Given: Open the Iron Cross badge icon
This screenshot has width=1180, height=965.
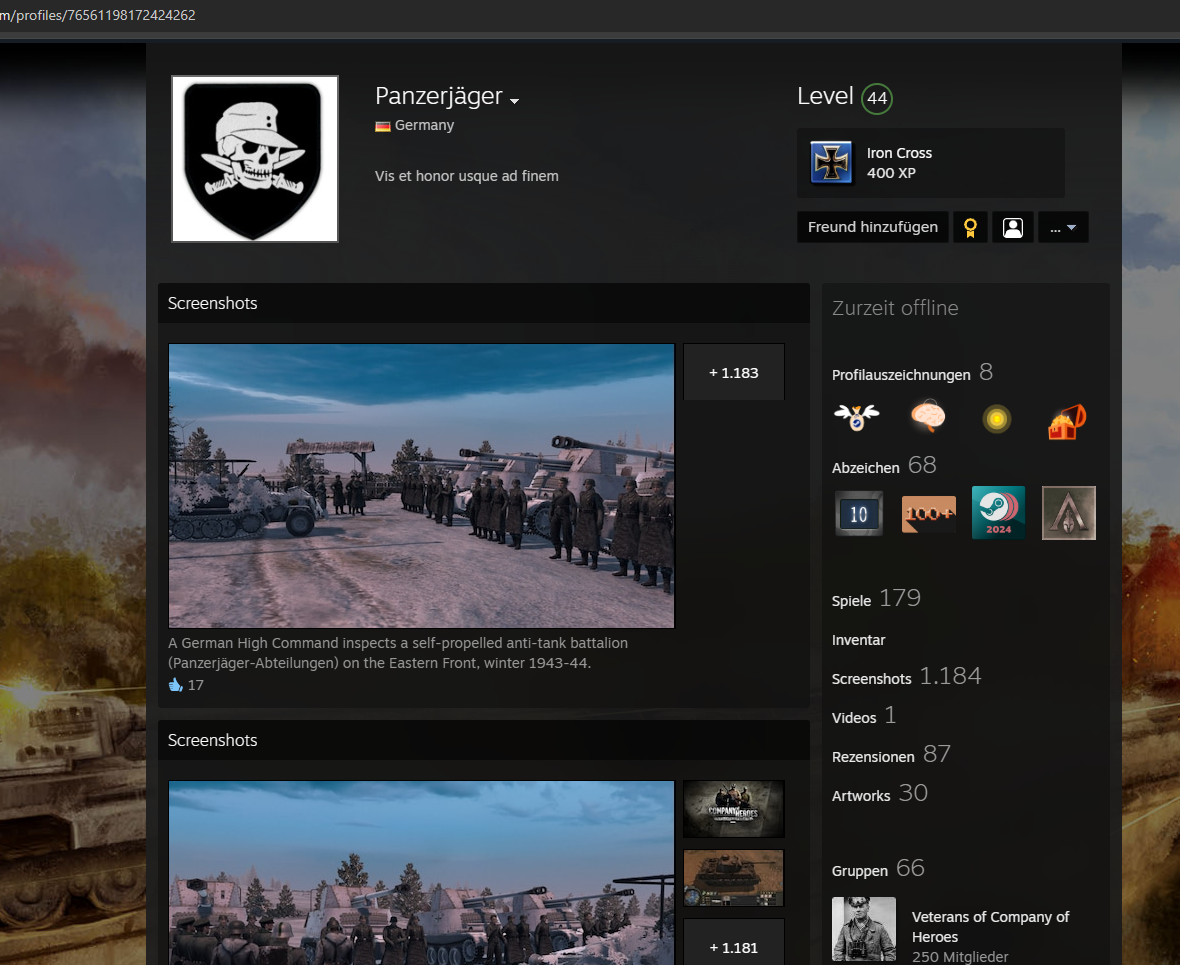Looking at the screenshot, I should coord(831,163).
